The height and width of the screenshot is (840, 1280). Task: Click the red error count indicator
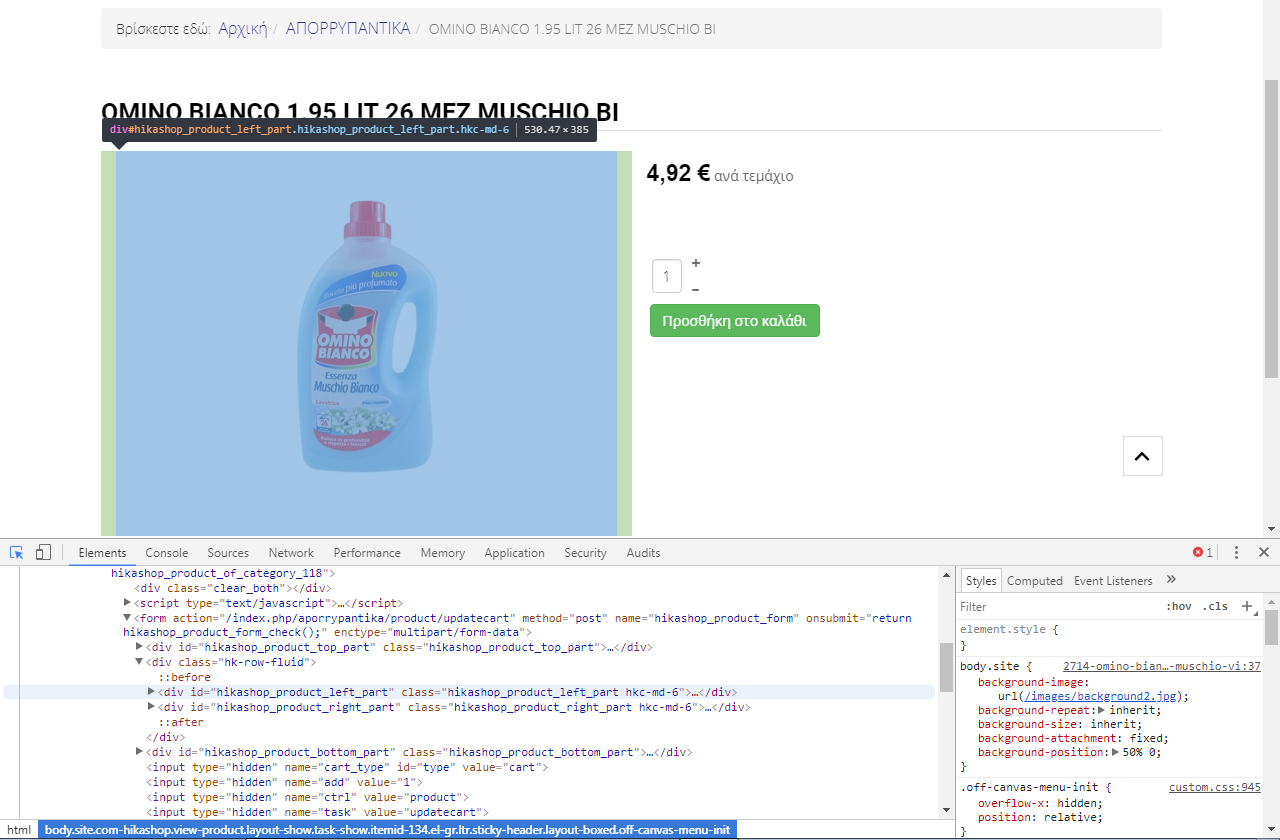click(1202, 553)
